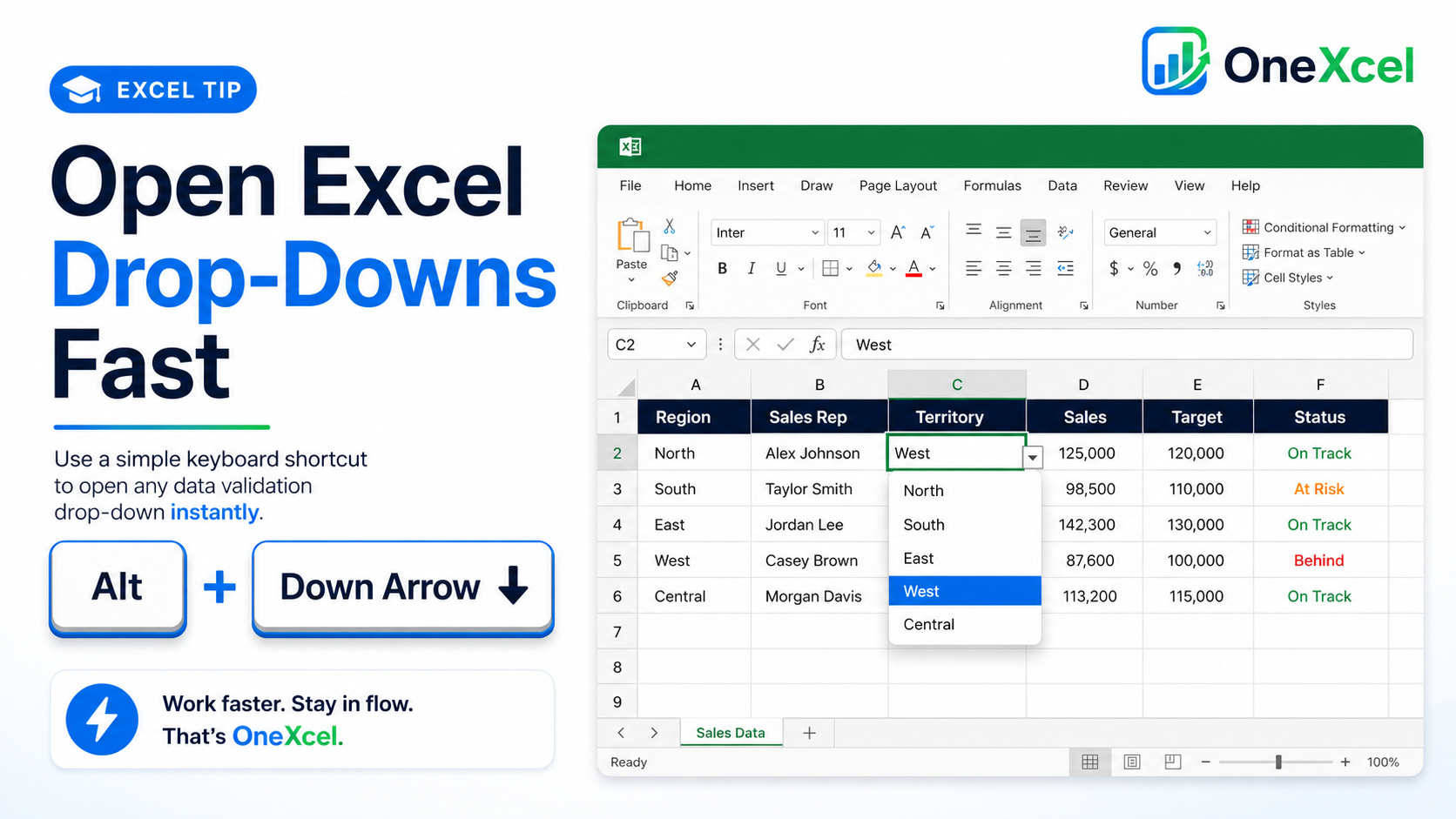Cancel the formula bar entry X
The height and width of the screenshot is (819, 1456).
[753, 345]
